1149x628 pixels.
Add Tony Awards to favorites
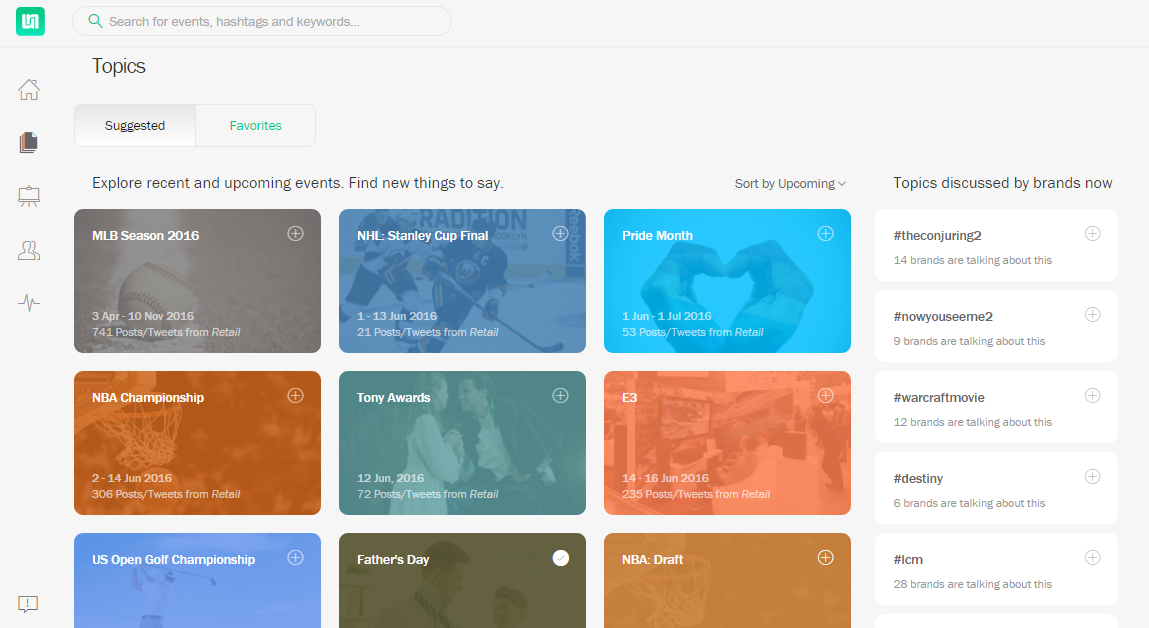[561, 396]
